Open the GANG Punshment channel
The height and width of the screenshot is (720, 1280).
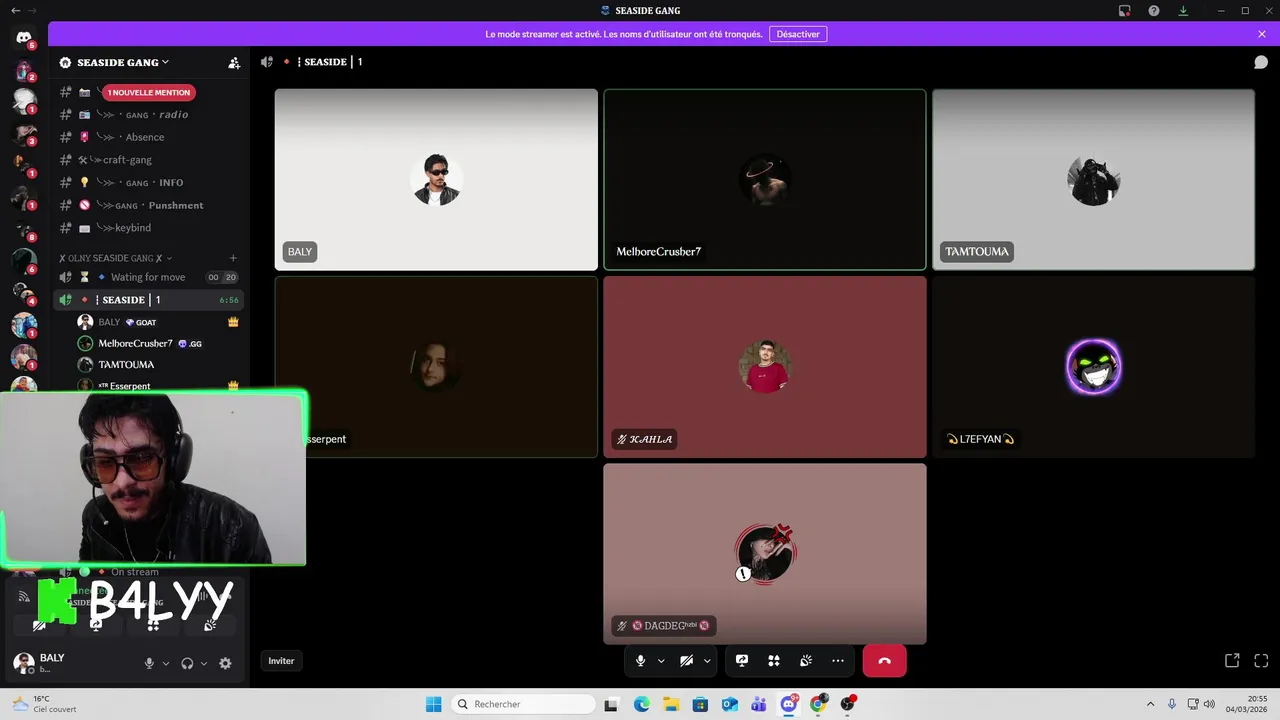click(148, 205)
